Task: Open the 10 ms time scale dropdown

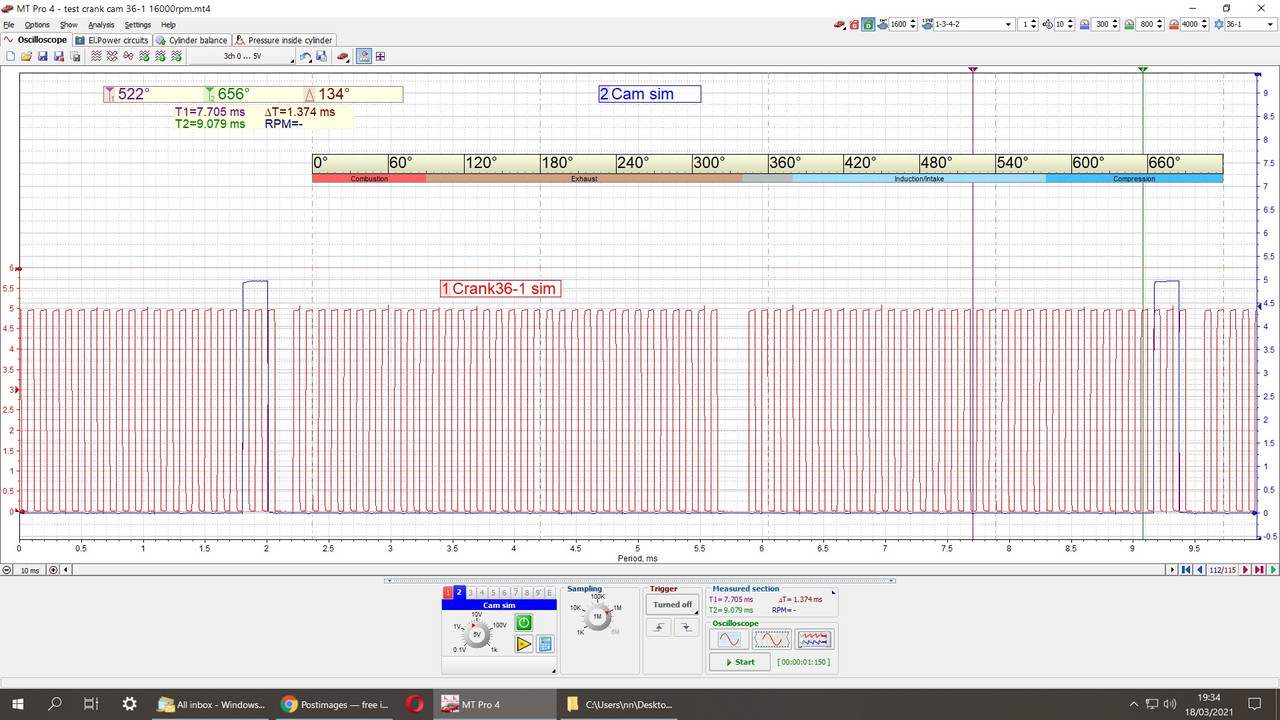Action: (x=31, y=569)
